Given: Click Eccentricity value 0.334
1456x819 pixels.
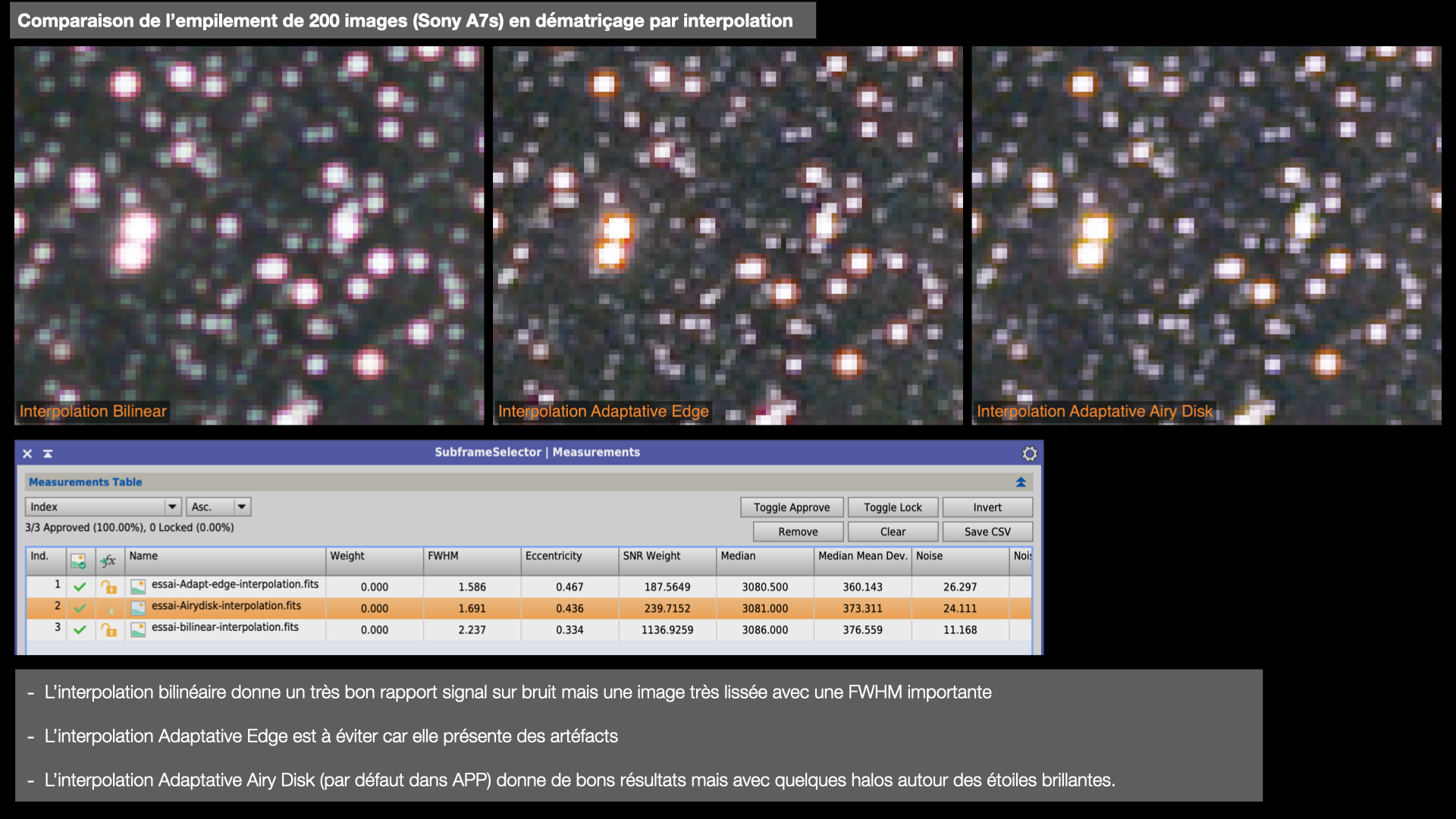Looking at the screenshot, I should [570, 629].
